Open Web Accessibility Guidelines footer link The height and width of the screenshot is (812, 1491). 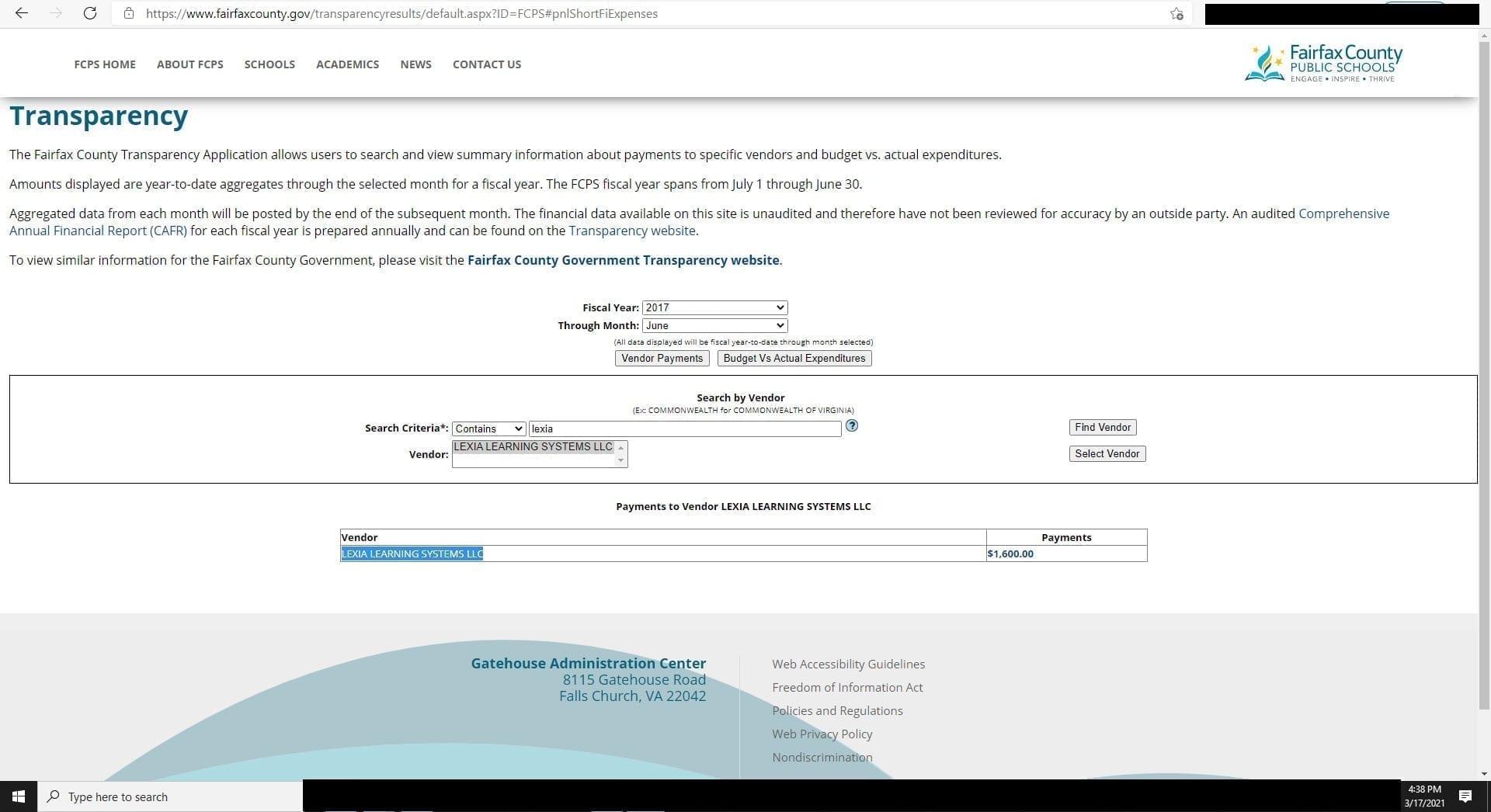pos(849,664)
